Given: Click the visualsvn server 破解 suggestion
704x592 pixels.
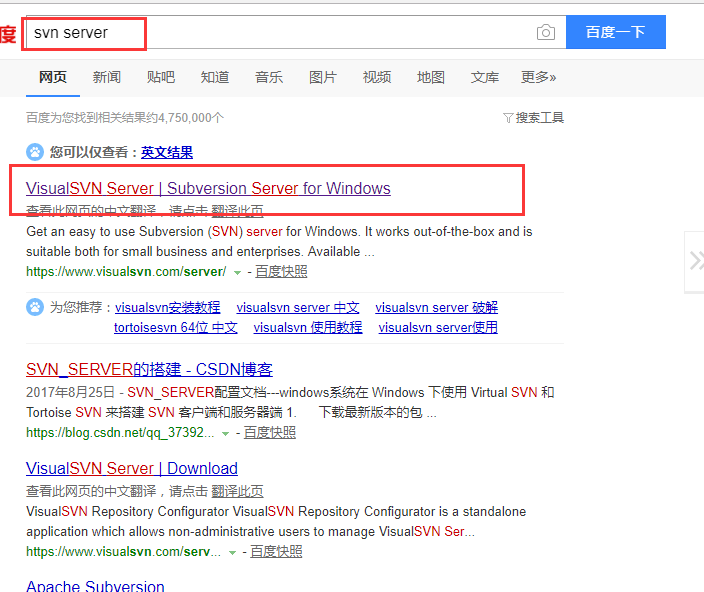Looking at the screenshot, I should (436, 307).
